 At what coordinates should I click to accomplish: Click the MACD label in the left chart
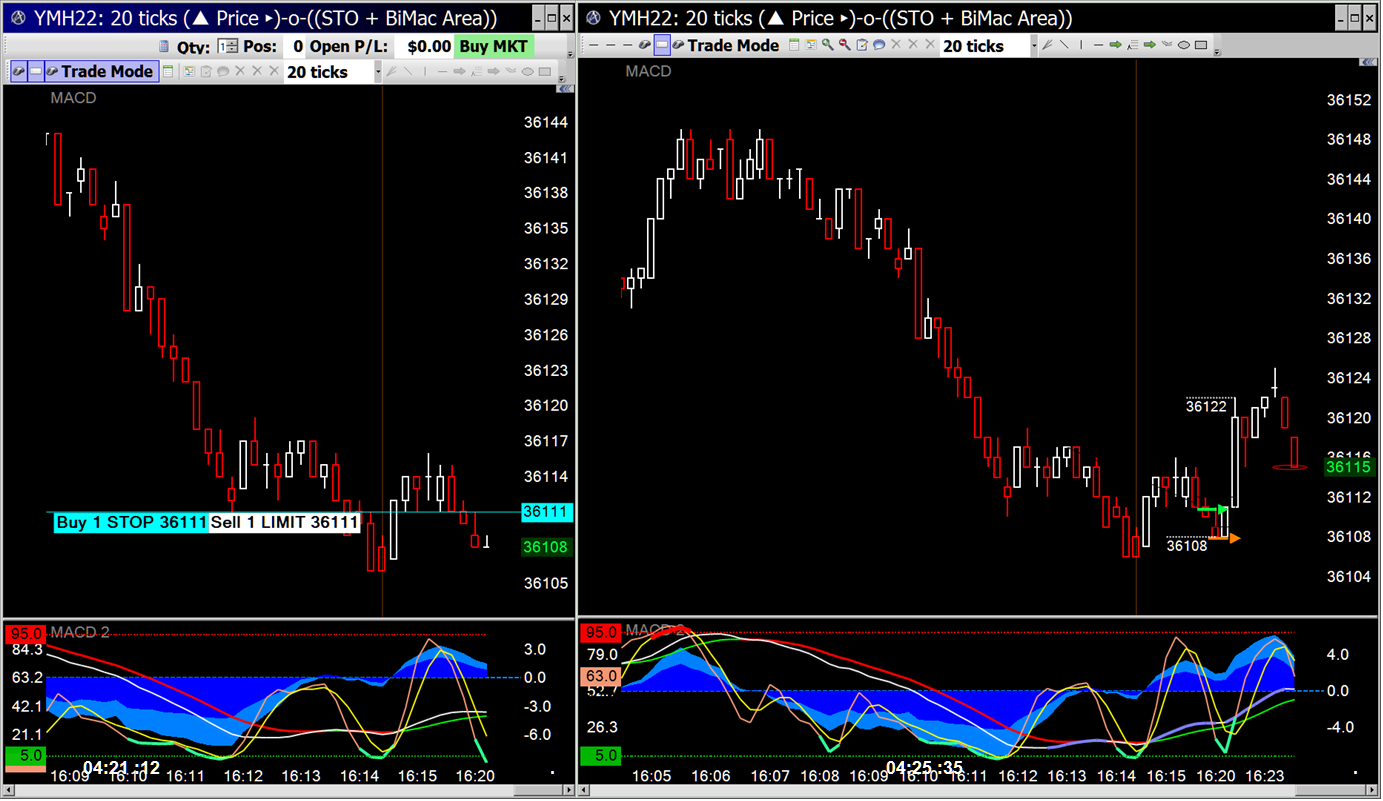73,98
